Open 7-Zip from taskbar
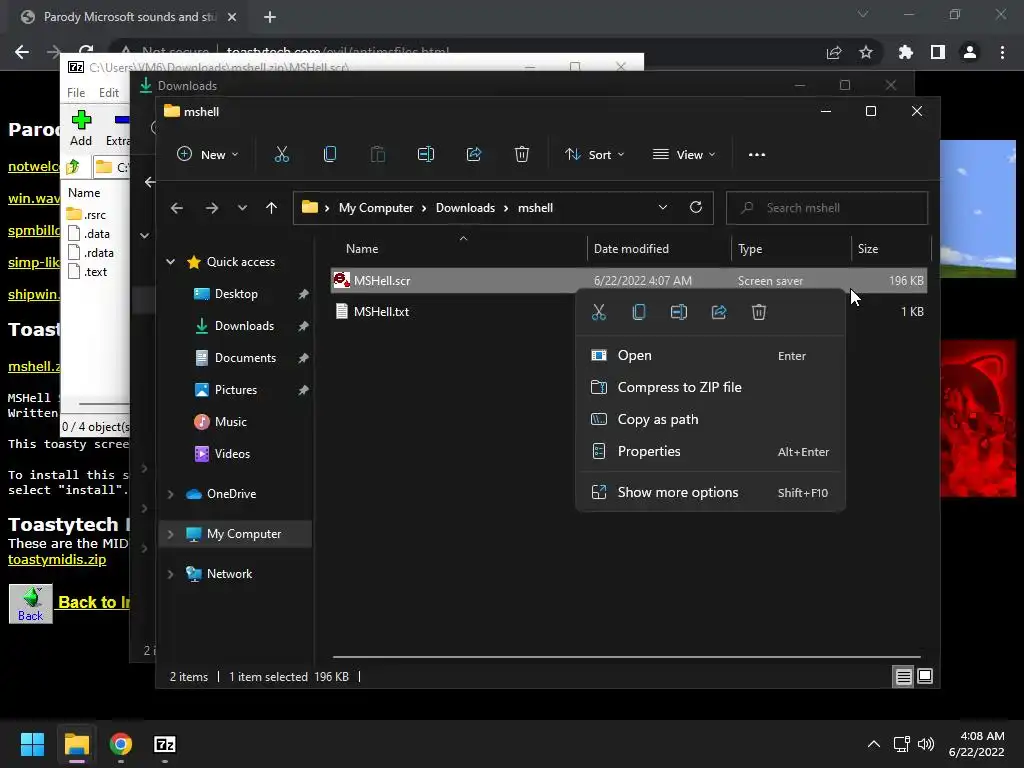This screenshot has width=1024, height=768. (x=165, y=744)
